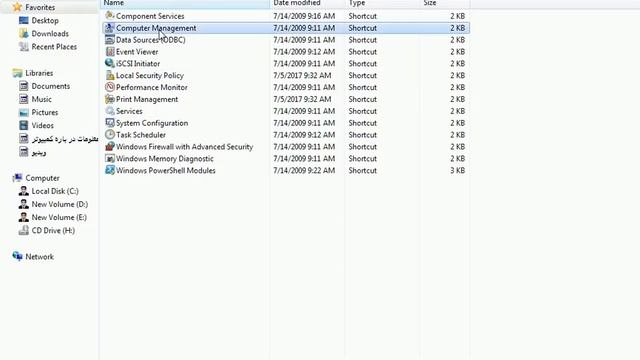Click the Windows Memory Diagnostic icon
The width and height of the screenshot is (640, 360).
point(109,158)
